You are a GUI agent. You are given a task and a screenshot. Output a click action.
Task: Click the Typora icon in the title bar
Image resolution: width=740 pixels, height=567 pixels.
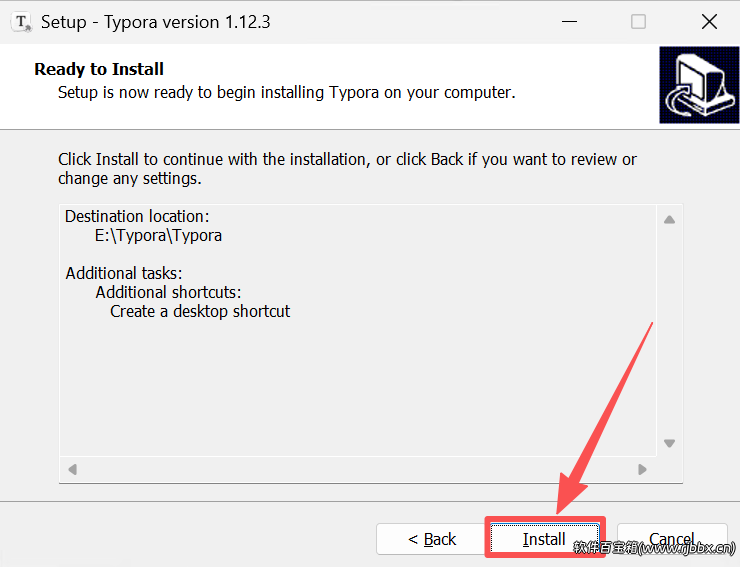click(x=21, y=22)
